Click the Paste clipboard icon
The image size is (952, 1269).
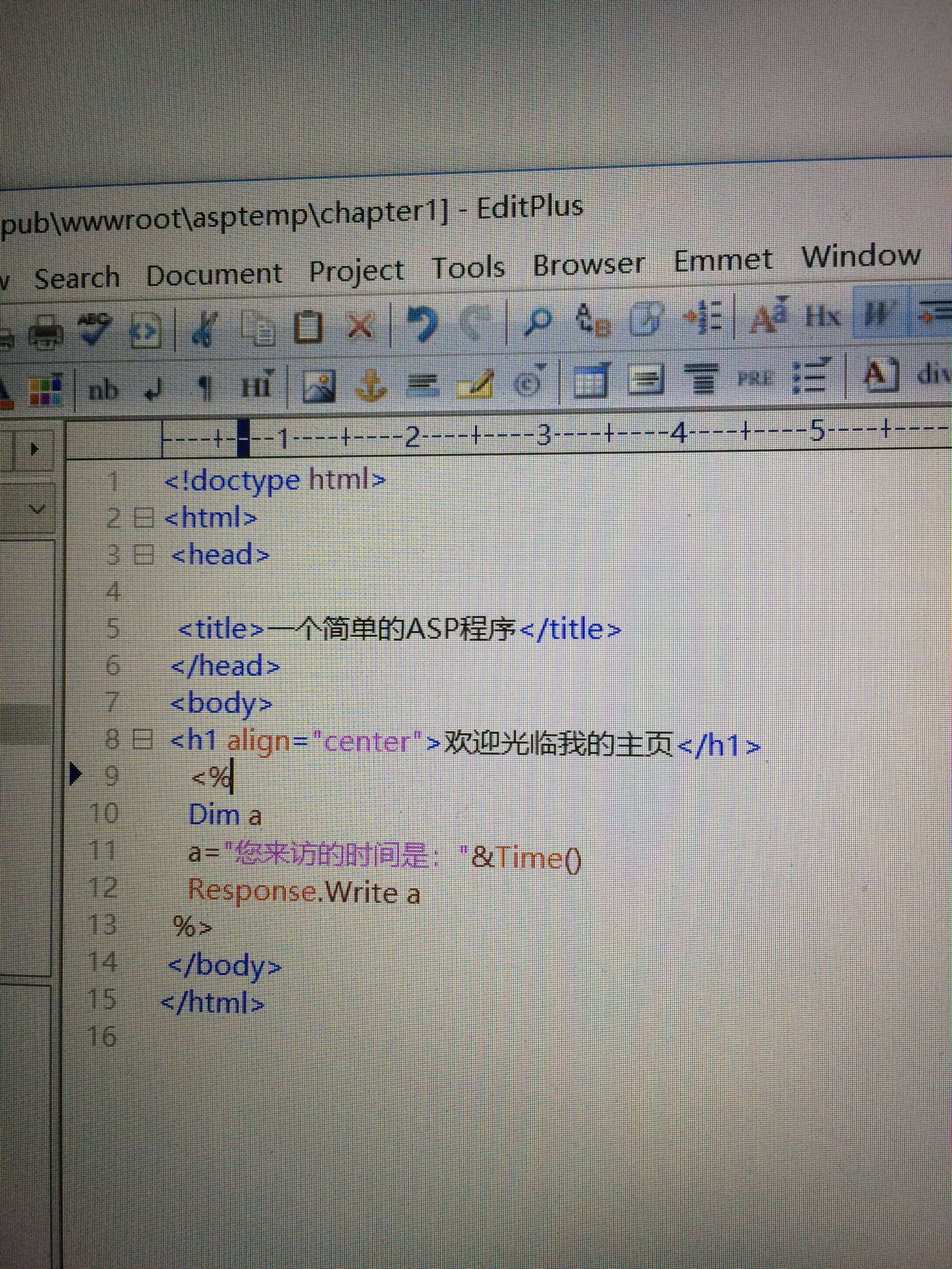pyautogui.click(x=308, y=327)
